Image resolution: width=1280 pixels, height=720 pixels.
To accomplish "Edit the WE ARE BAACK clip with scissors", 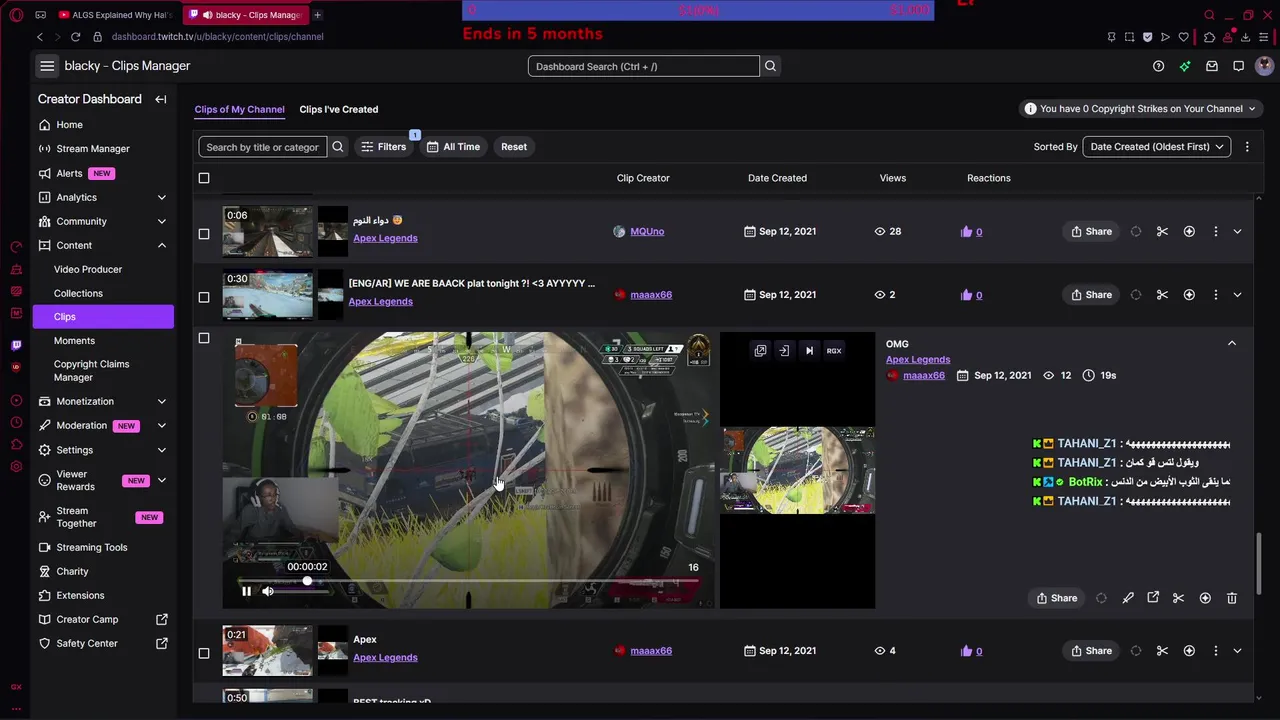I will point(1162,295).
